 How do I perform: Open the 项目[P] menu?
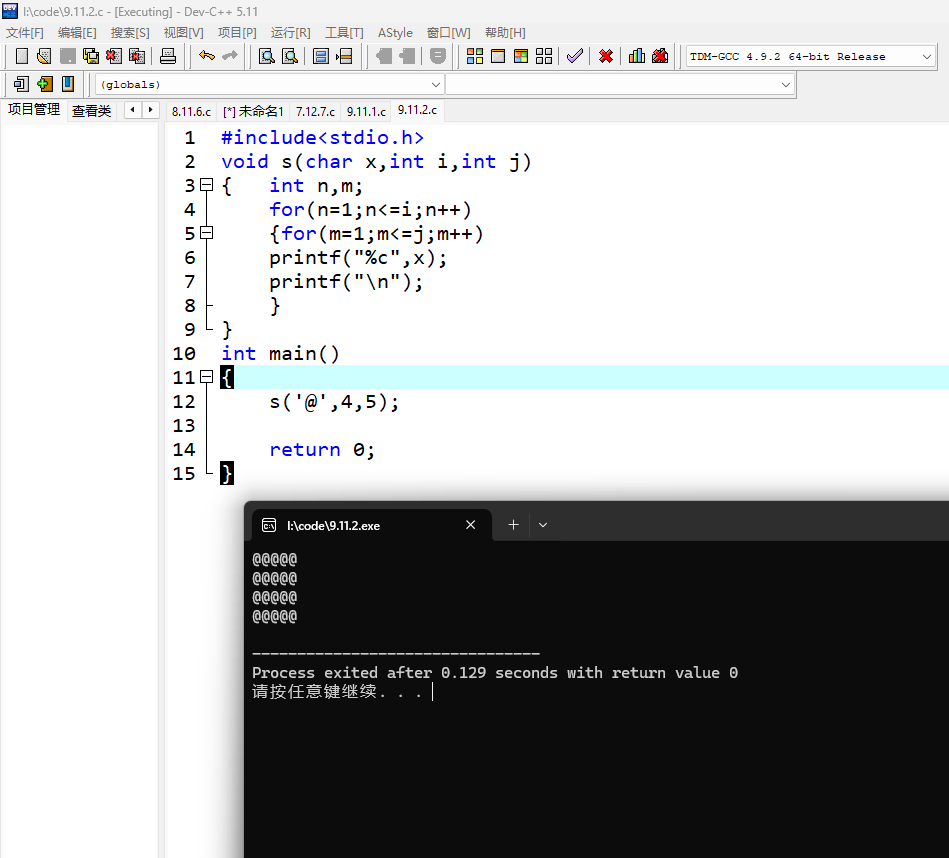pyautogui.click(x=237, y=33)
